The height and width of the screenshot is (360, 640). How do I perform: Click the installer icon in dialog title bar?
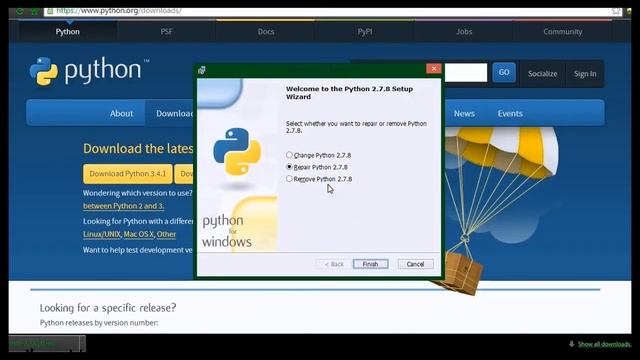[x=202, y=70]
